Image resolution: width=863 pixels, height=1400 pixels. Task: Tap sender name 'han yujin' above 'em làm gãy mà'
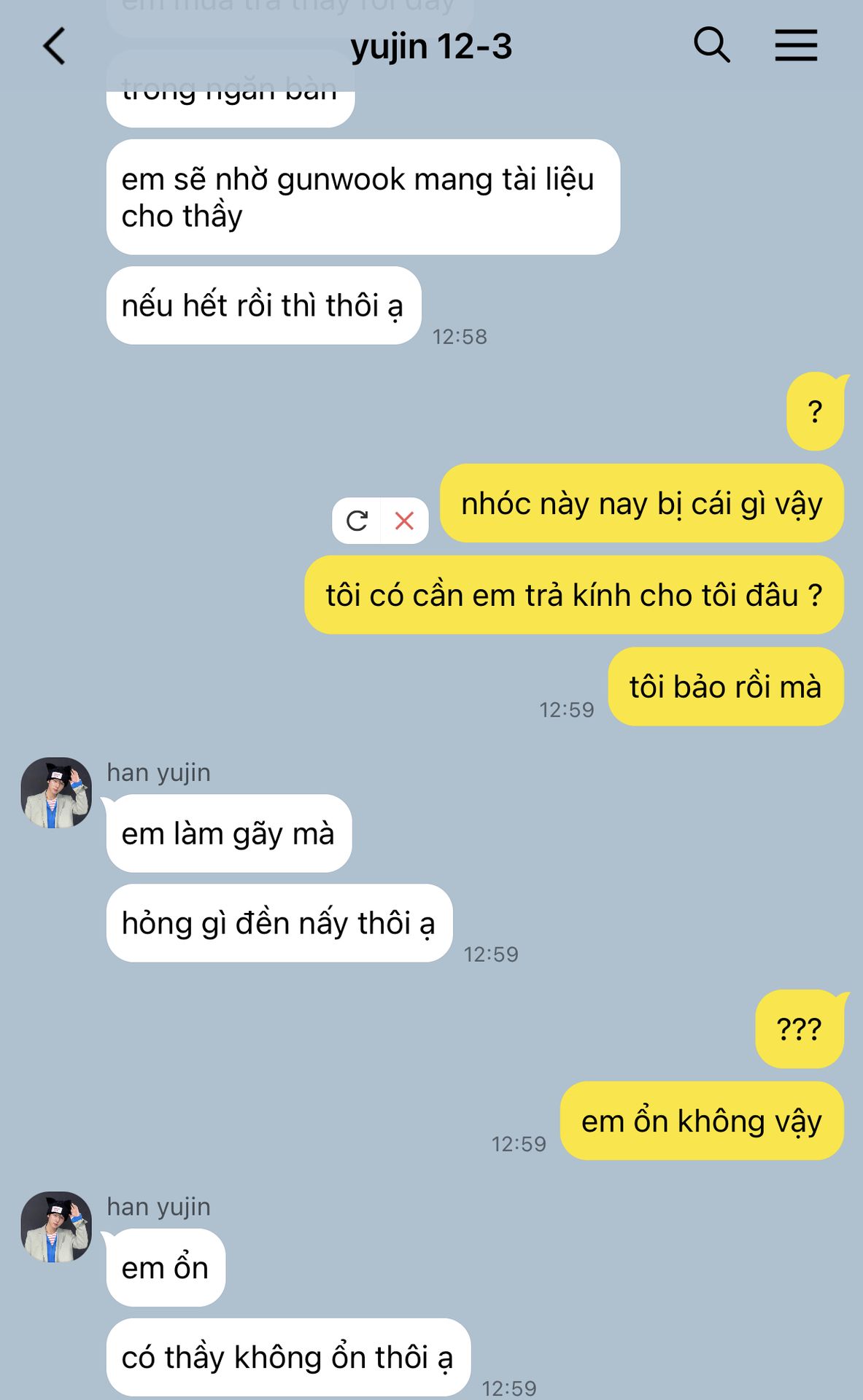tap(158, 772)
